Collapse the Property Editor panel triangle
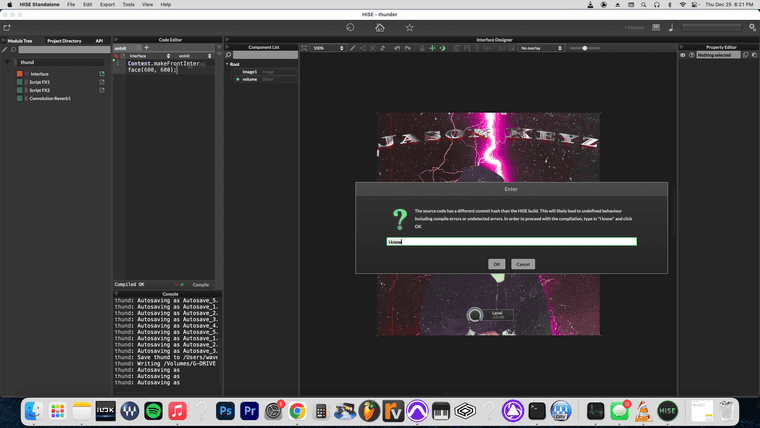The height and width of the screenshot is (428, 760). pyautogui.click(x=681, y=47)
